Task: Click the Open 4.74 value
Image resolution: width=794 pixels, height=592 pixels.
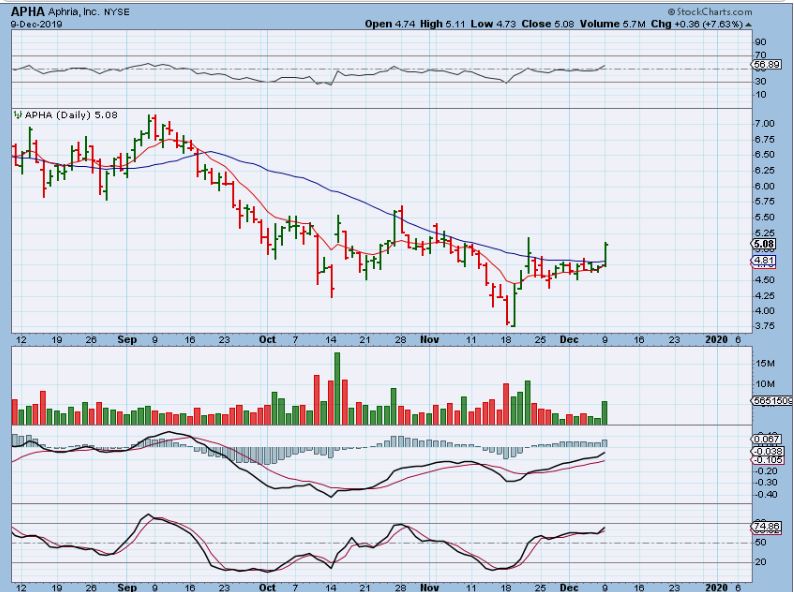Action: [390, 24]
